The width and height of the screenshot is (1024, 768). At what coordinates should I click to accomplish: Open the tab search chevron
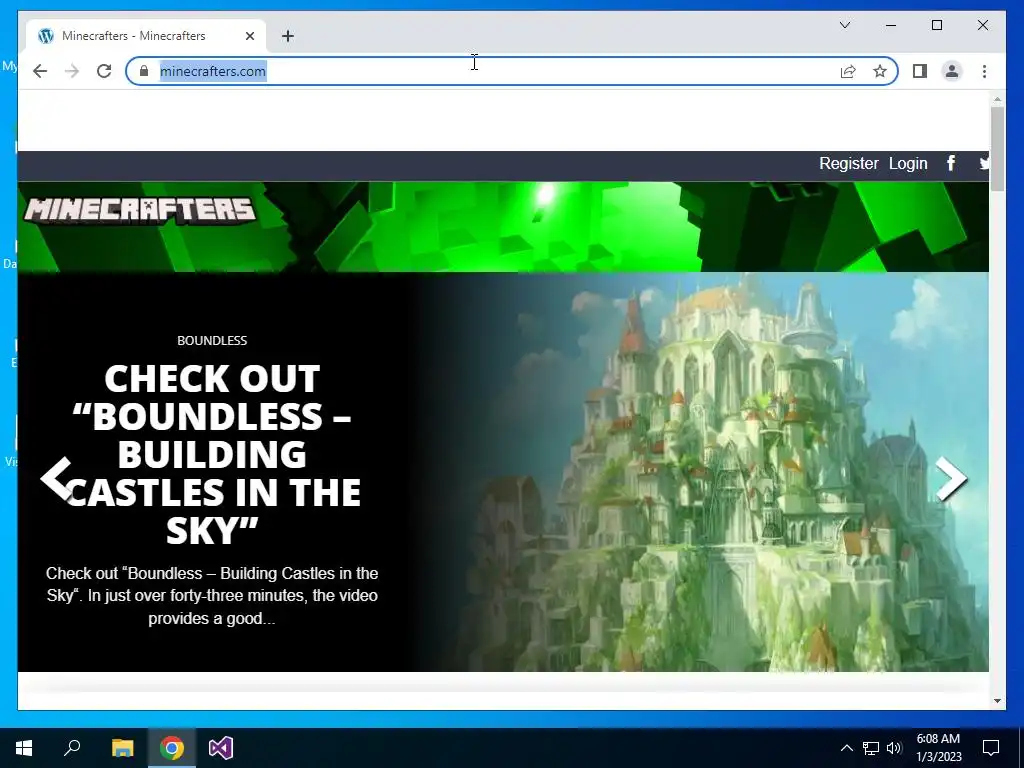coord(844,25)
